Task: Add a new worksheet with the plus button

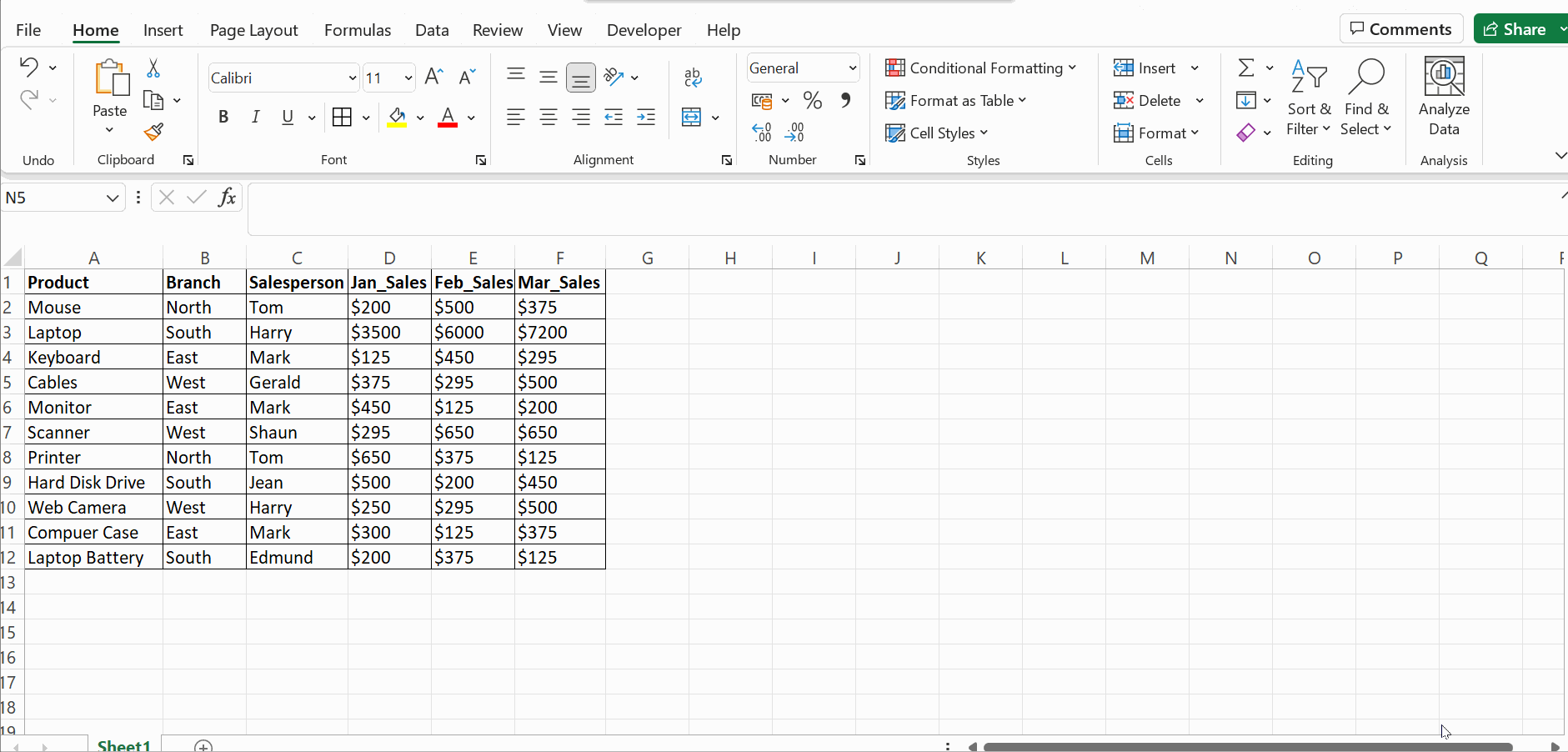Action: pyautogui.click(x=202, y=746)
